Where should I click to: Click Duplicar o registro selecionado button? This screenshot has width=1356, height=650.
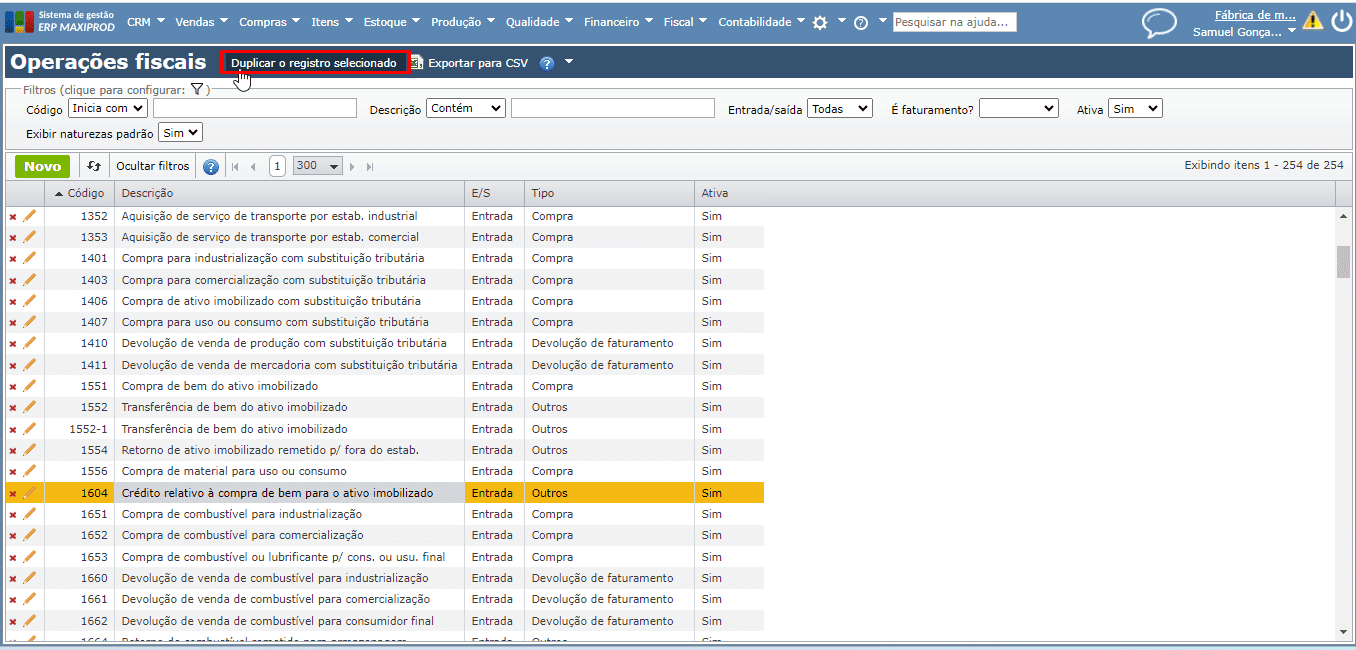(x=314, y=63)
